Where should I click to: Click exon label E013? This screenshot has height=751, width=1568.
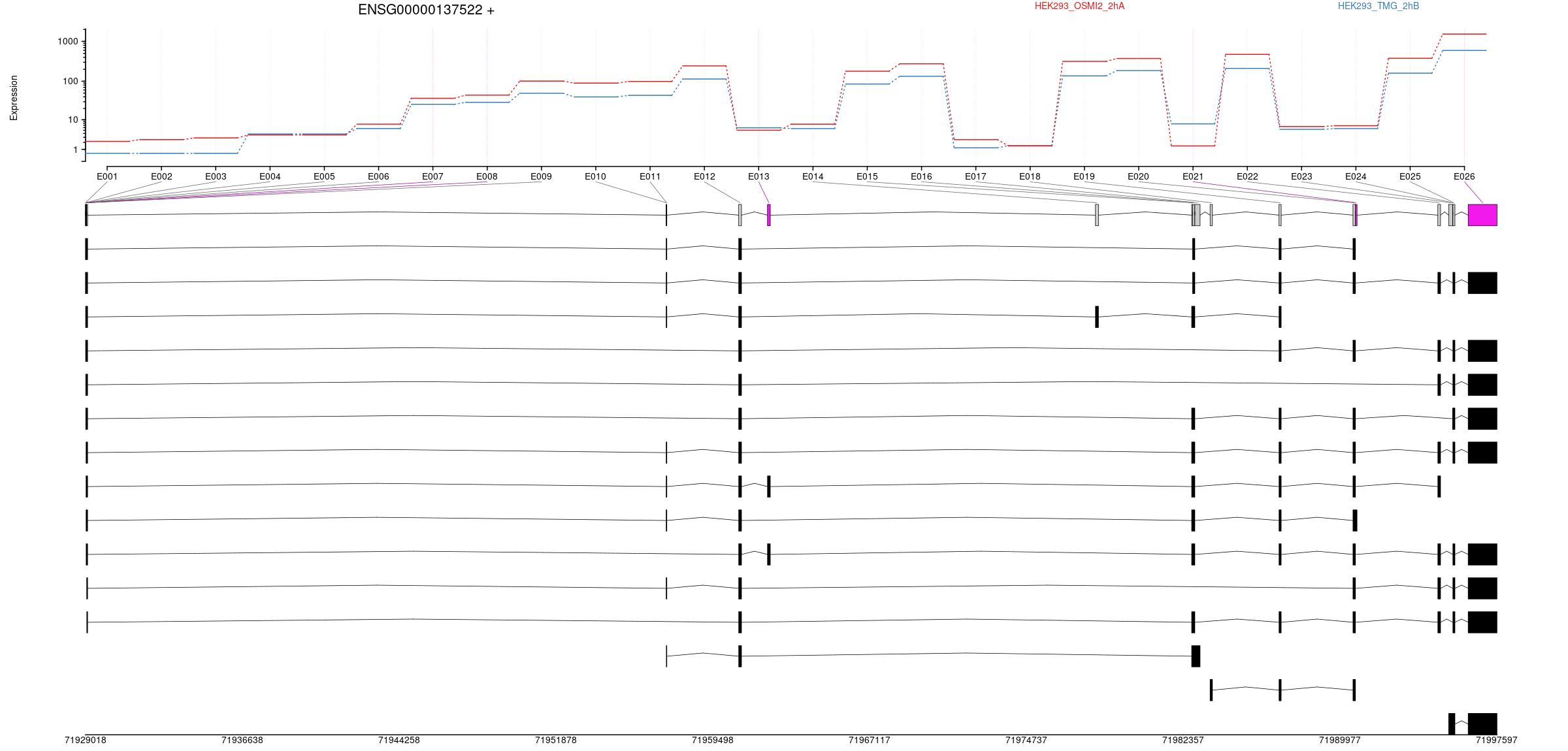[x=759, y=176]
